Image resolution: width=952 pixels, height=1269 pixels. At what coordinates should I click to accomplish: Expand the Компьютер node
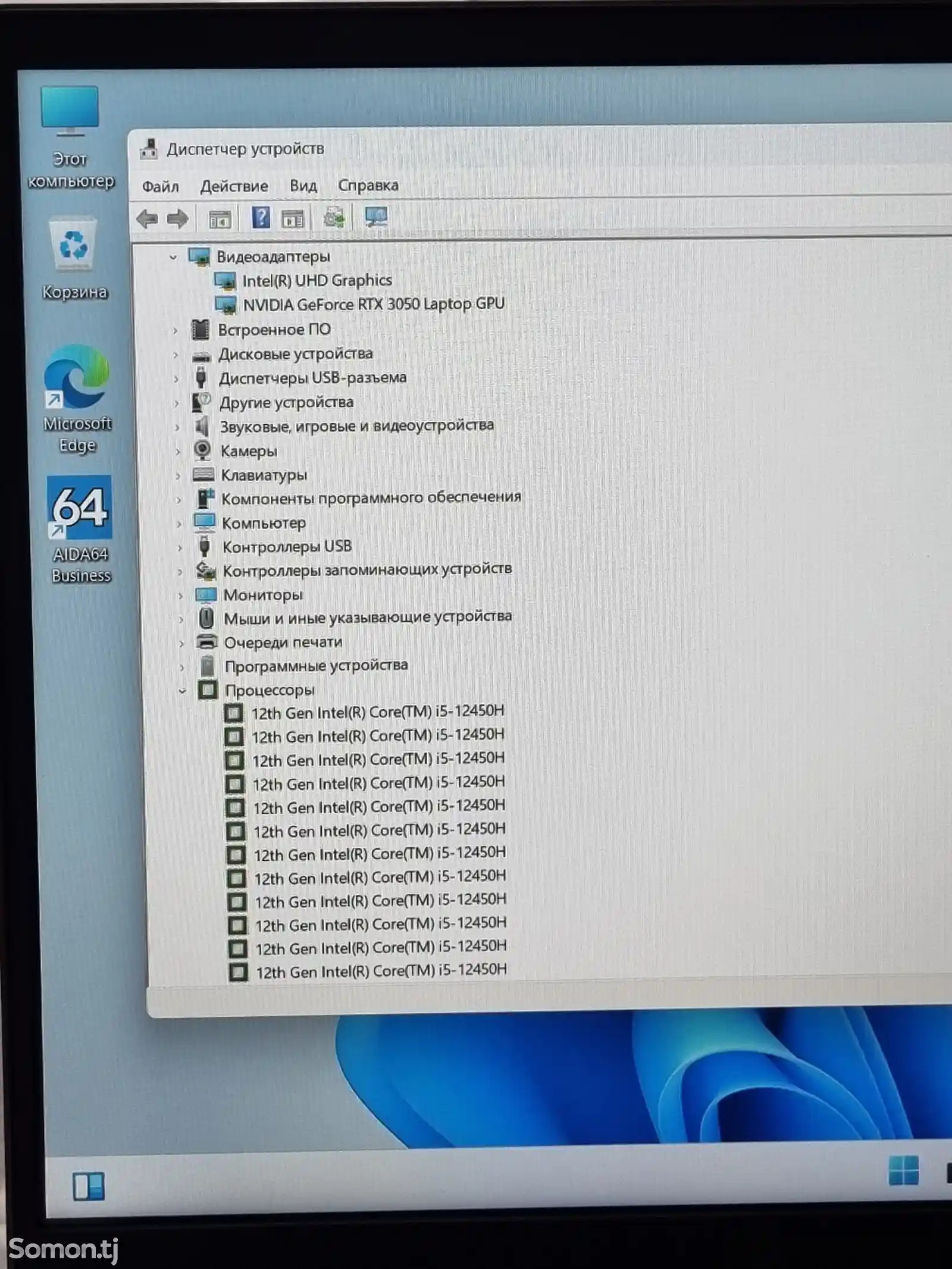click(179, 524)
